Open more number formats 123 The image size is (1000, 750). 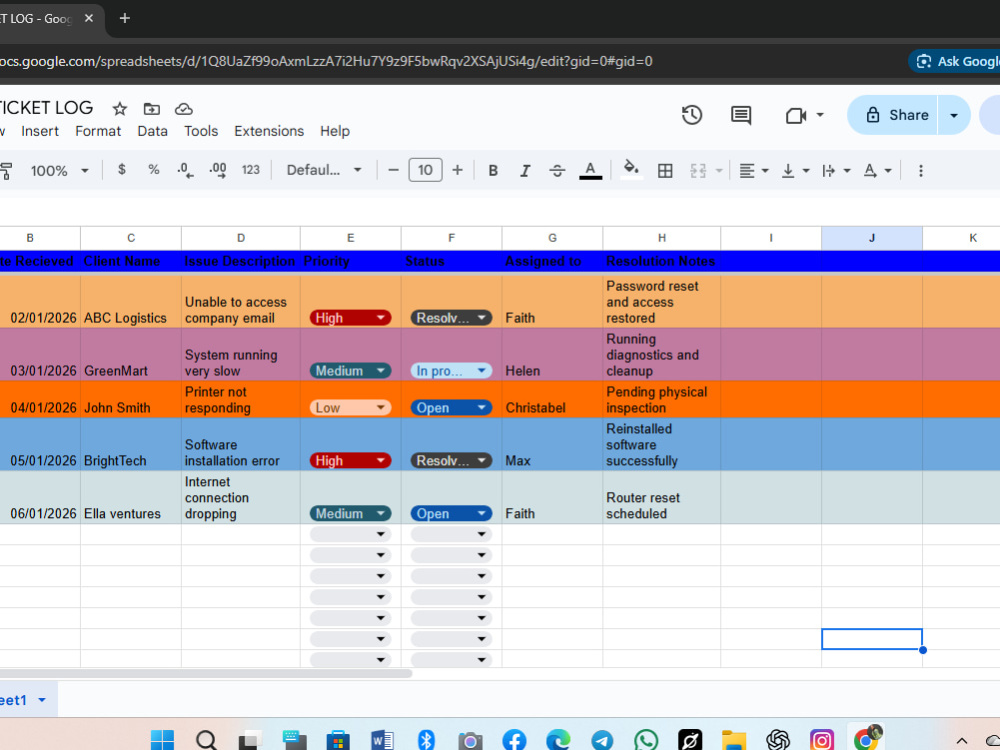tap(251, 170)
